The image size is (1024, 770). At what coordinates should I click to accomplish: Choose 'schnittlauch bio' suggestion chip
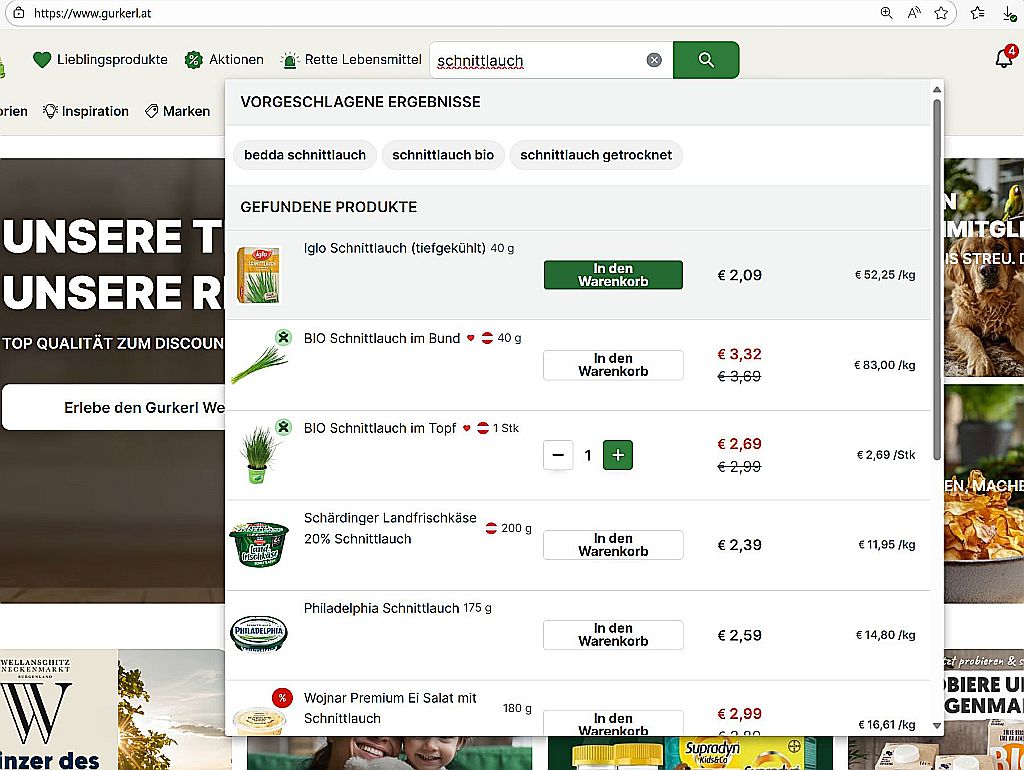[x=443, y=155]
